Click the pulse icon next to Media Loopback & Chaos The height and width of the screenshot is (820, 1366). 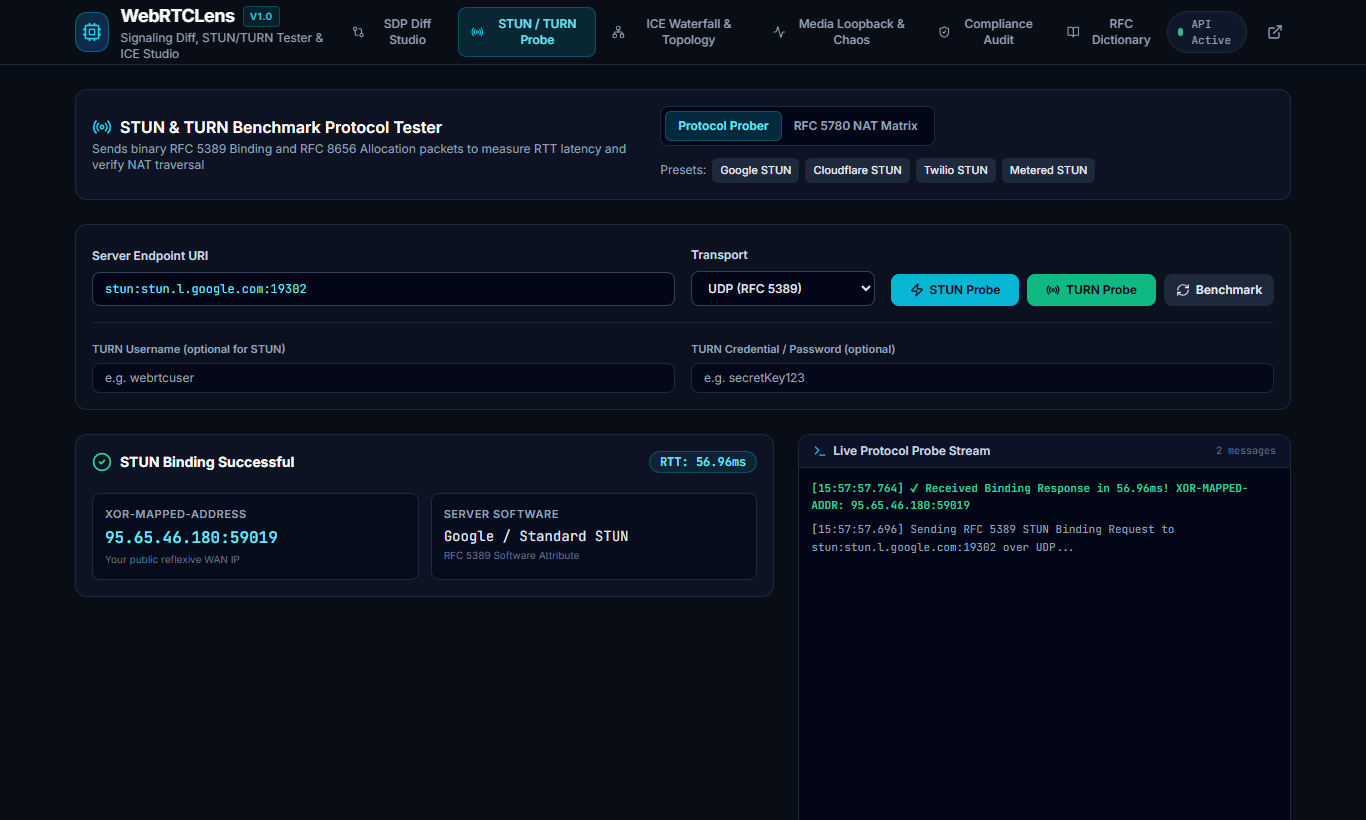pyautogui.click(x=780, y=32)
